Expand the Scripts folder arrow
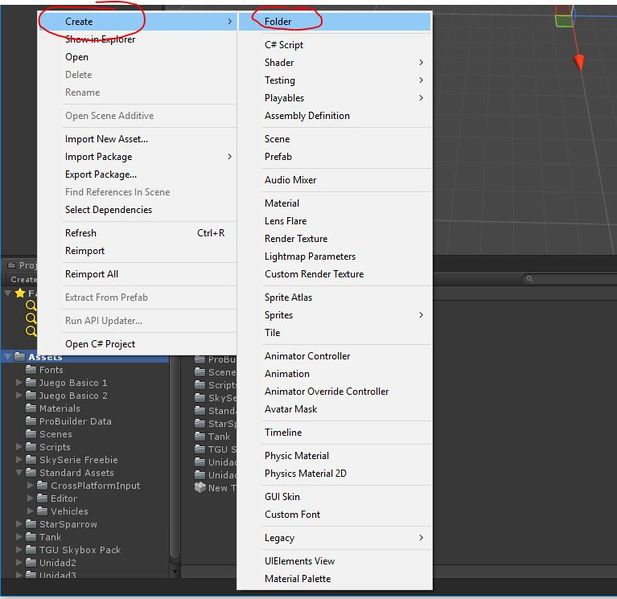Viewport: 617px width, 599px height. click(x=19, y=447)
